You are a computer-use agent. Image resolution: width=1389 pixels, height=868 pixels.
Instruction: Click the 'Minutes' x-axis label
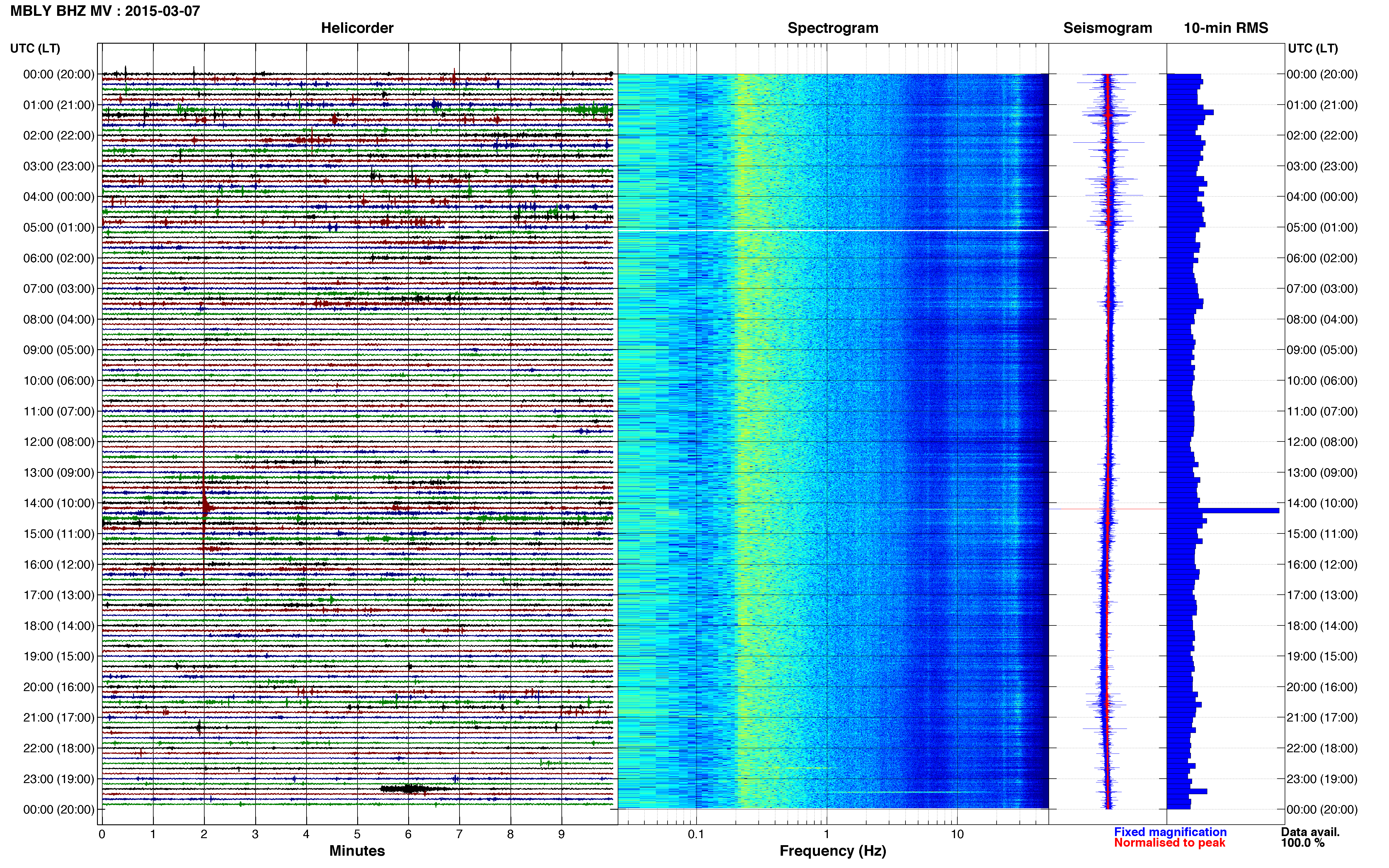[357, 851]
